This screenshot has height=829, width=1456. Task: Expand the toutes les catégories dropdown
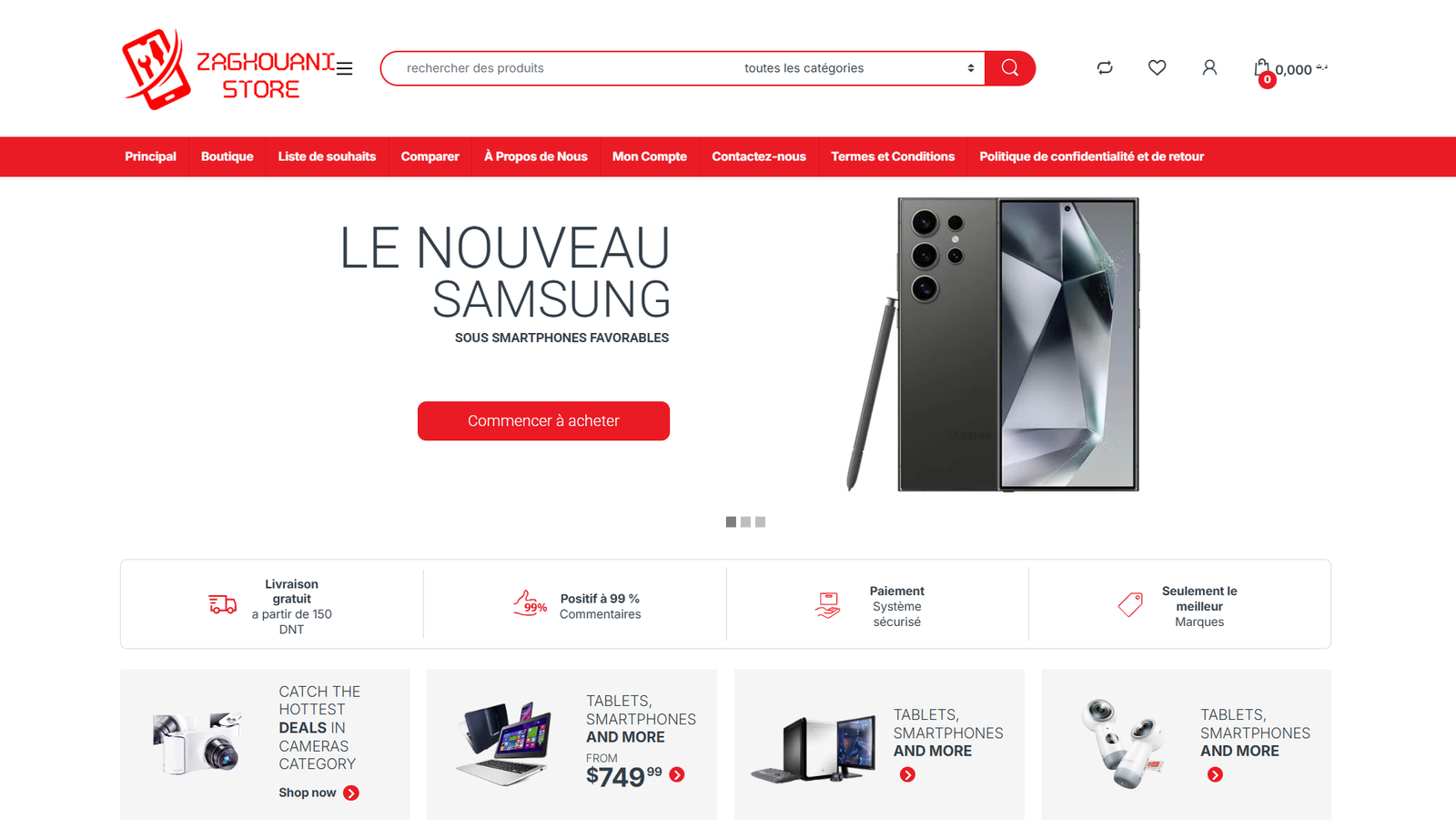[859, 68]
